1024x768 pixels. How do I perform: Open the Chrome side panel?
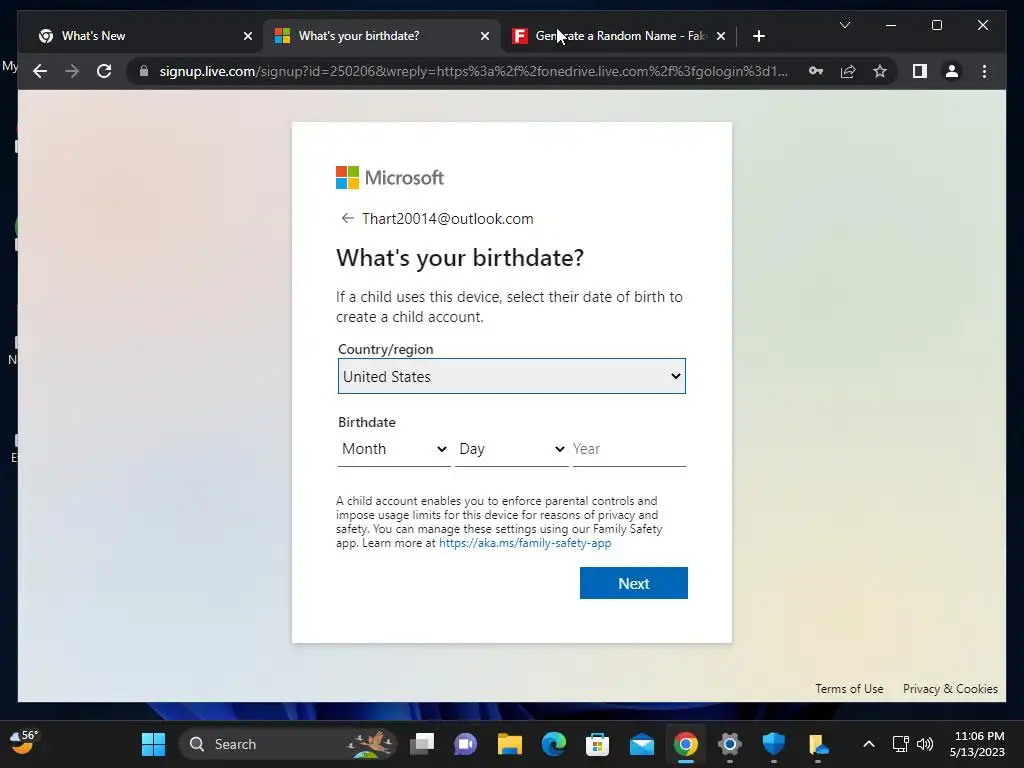click(920, 71)
